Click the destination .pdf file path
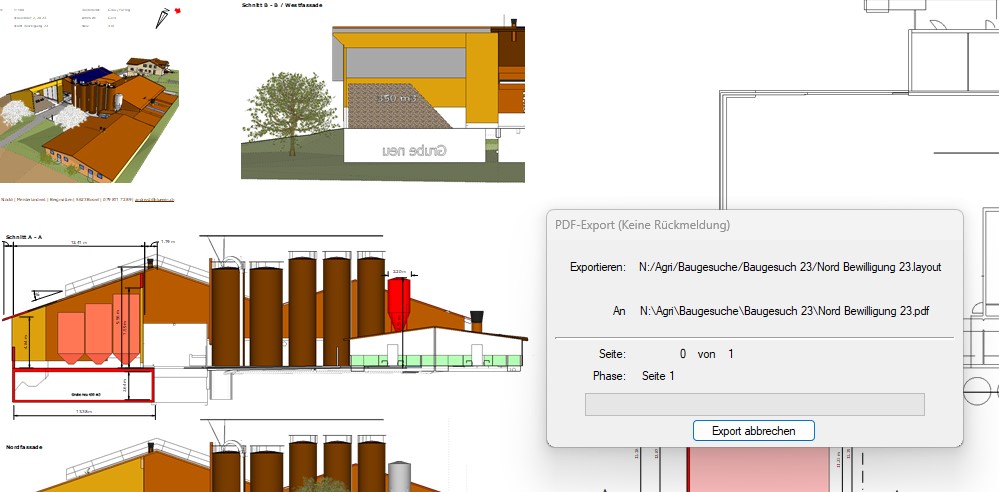The image size is (999, 492). [785, 311]
